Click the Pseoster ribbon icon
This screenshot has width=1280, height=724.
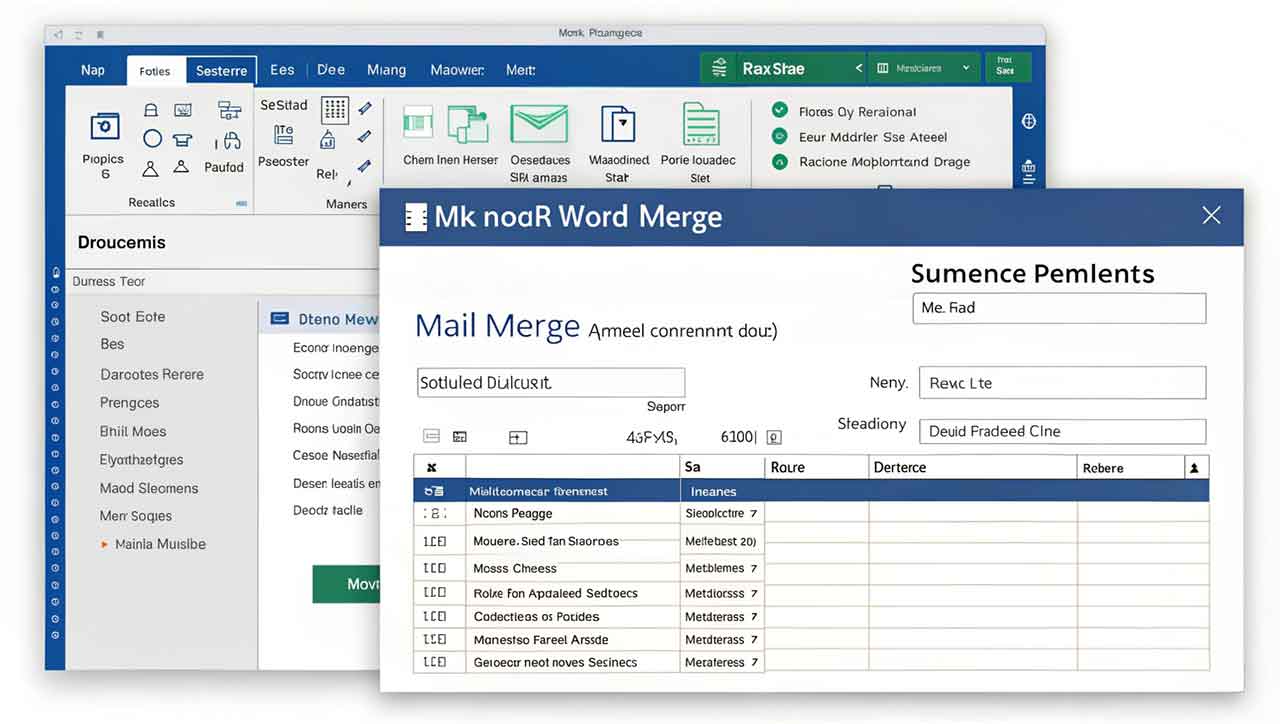click(x=284, y=133)
